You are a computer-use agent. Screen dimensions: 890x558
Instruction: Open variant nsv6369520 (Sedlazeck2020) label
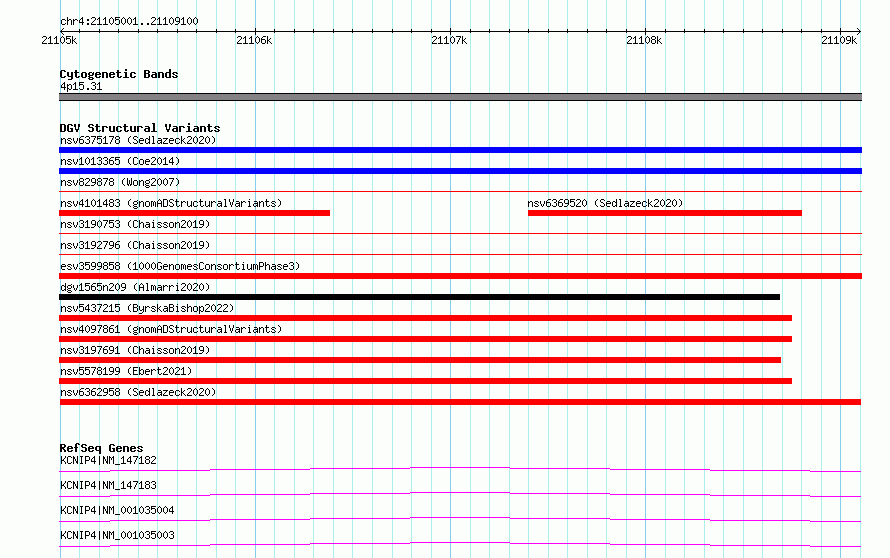[x=605, y=203]
